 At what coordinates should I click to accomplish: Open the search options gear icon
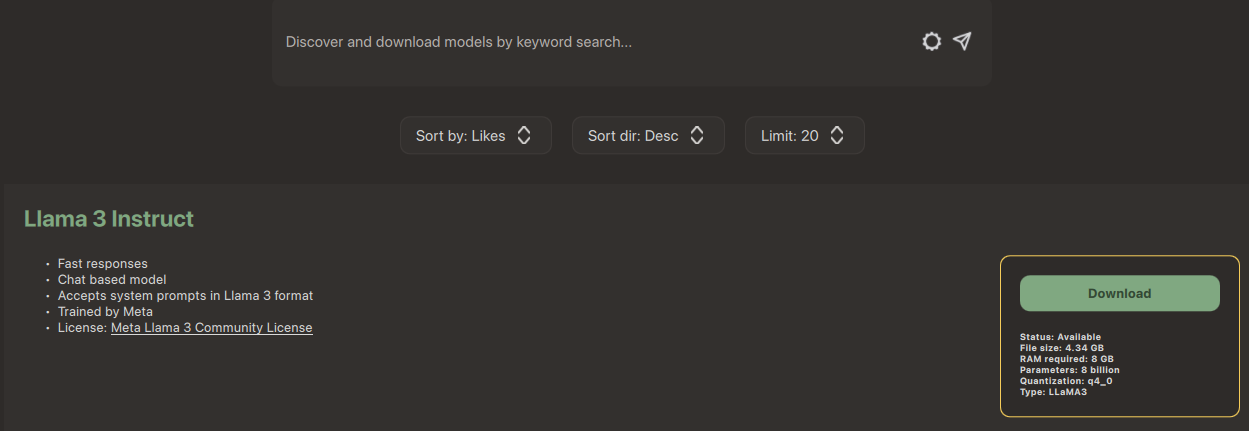[932, 42]
